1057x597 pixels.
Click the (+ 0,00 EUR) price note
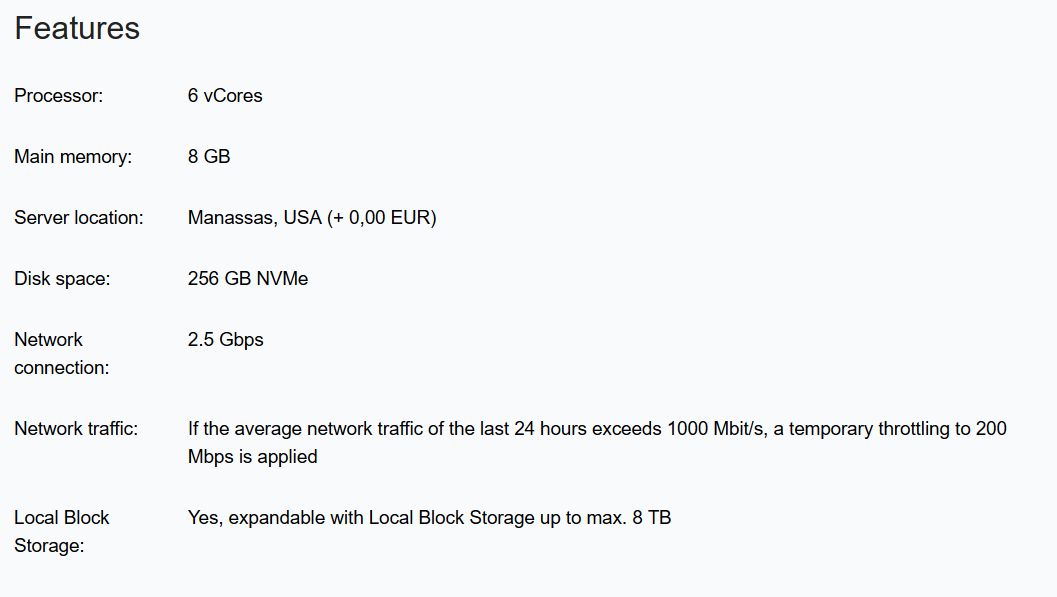(x=382, y=218)
